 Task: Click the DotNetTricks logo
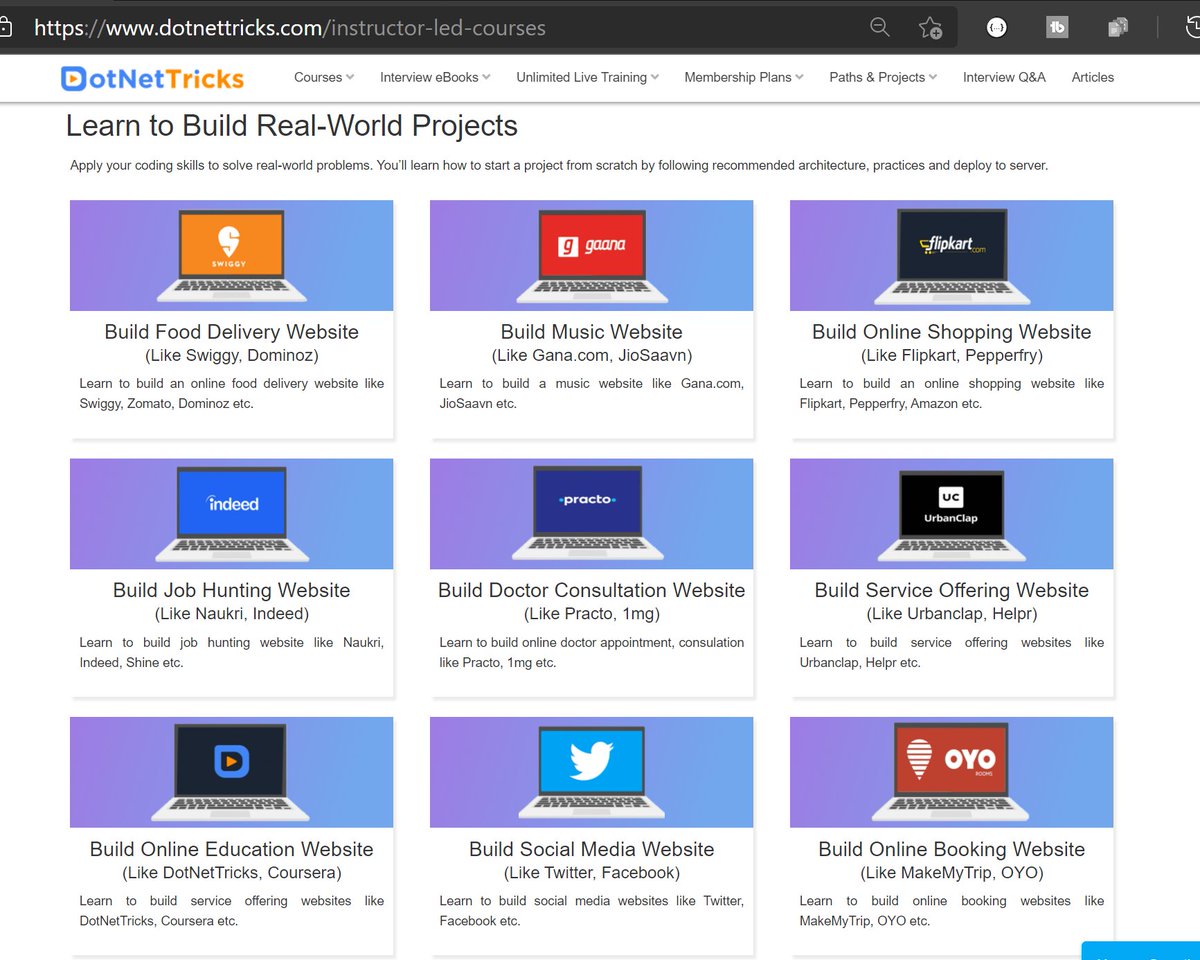150,77
